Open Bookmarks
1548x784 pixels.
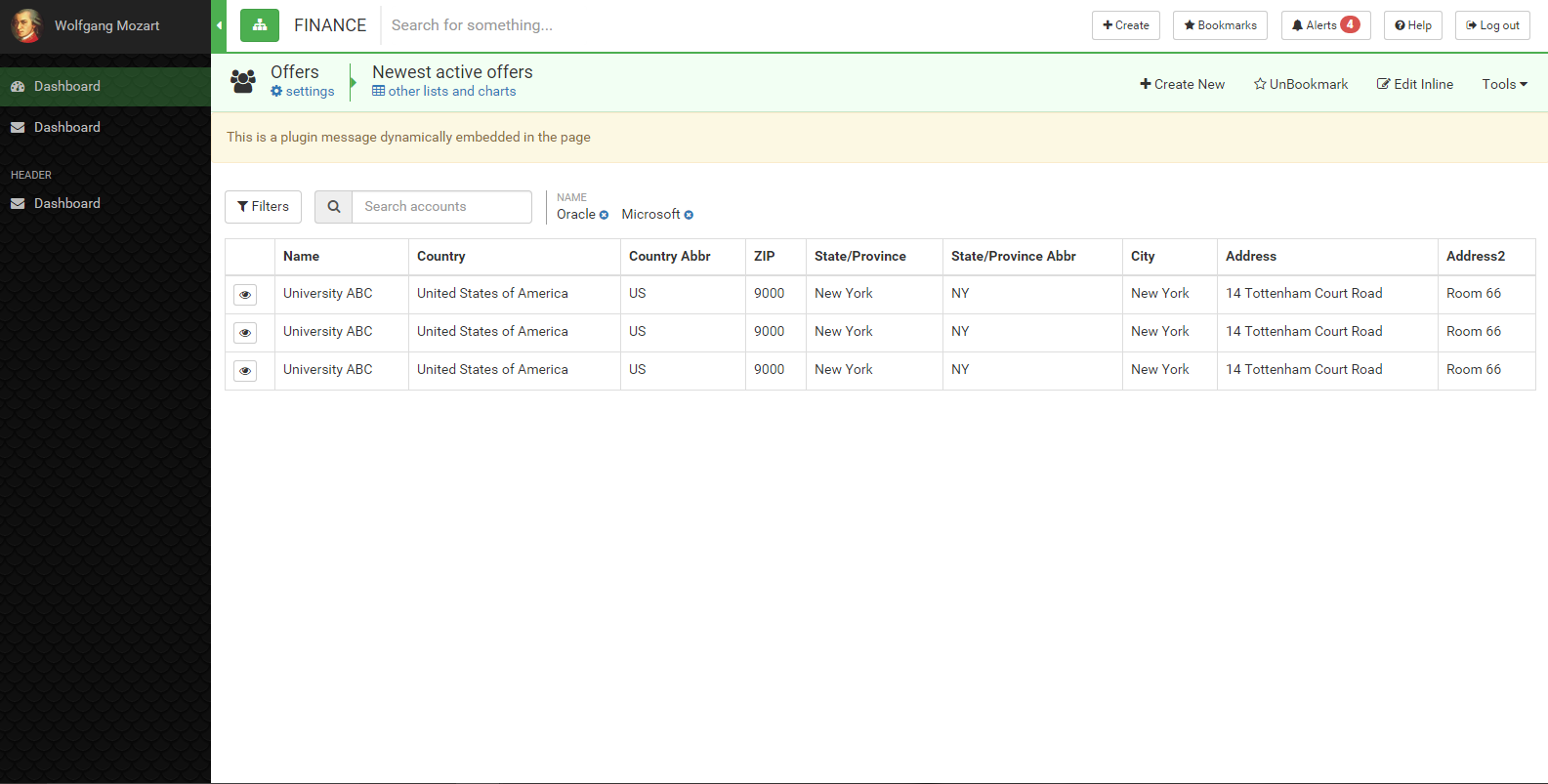(1220, 25)
